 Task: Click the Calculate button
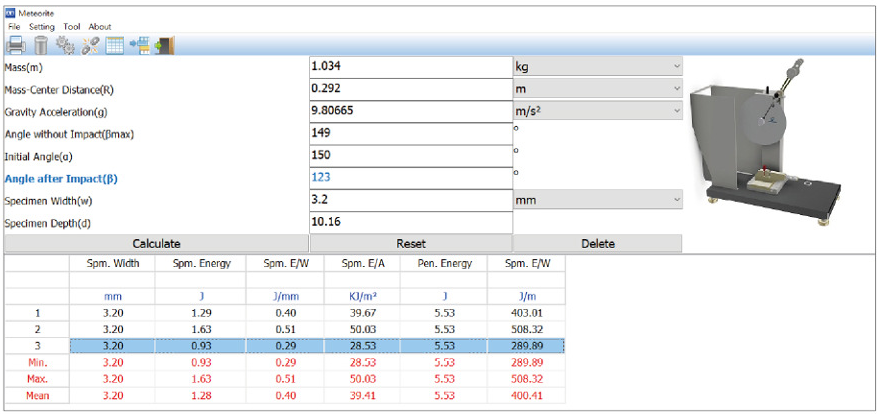156,244
